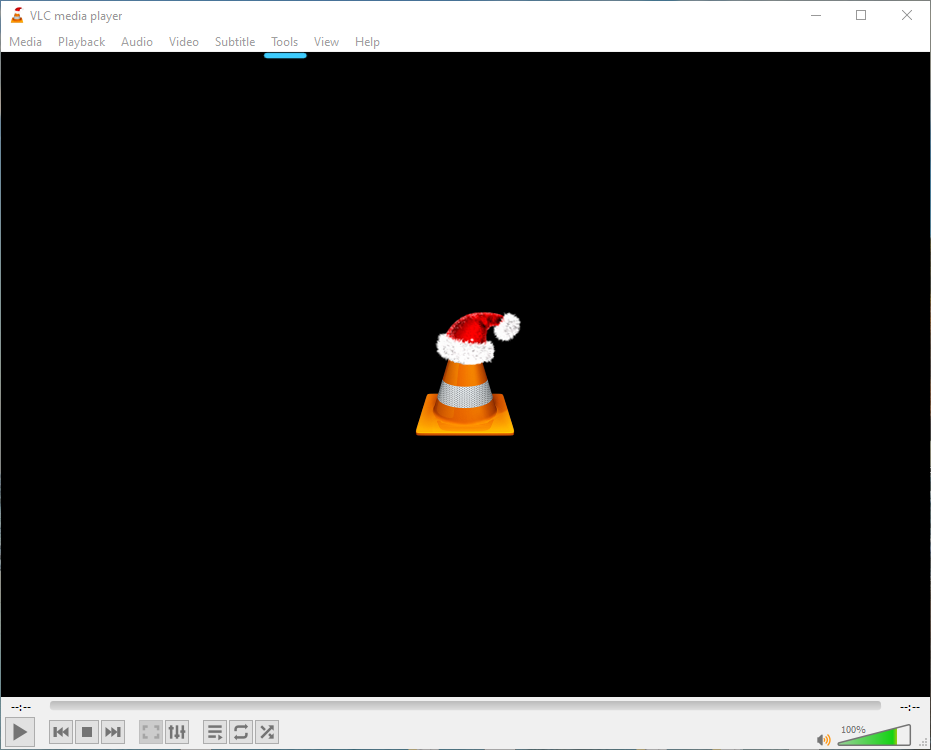Open the Help menu
Screen dimensions: 931x750
click(367, 42)
